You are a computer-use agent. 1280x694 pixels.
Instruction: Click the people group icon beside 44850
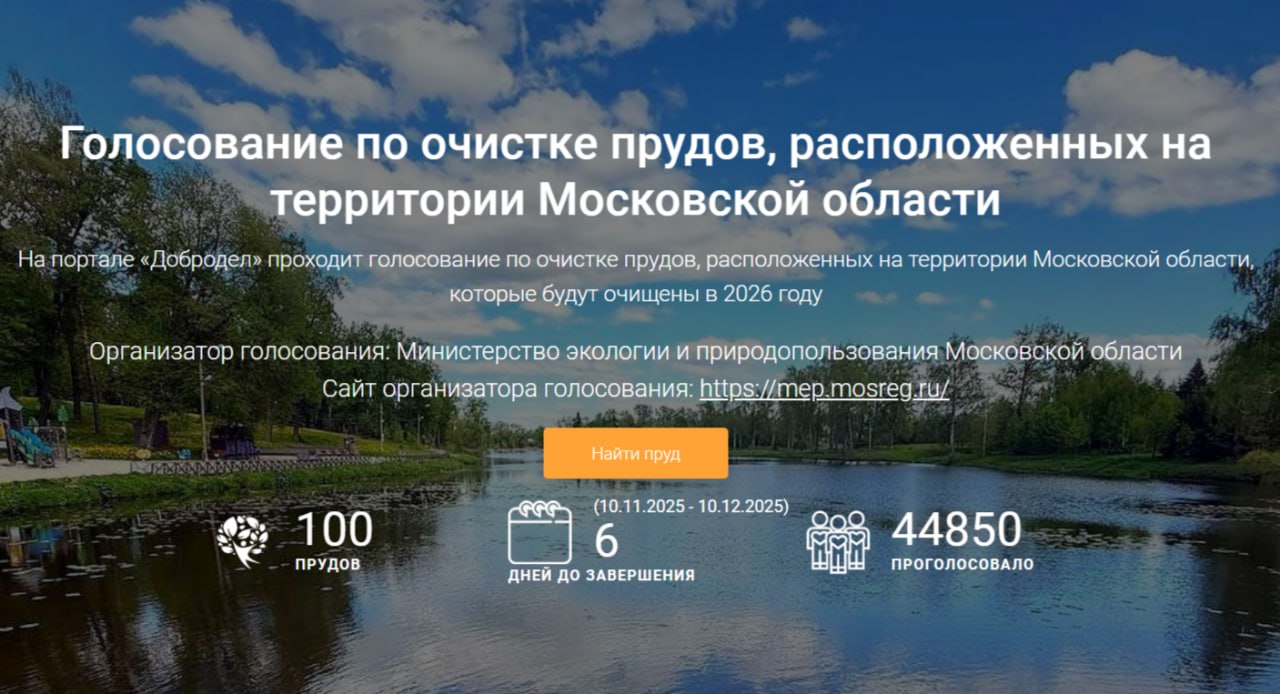(x=838, y=542)
